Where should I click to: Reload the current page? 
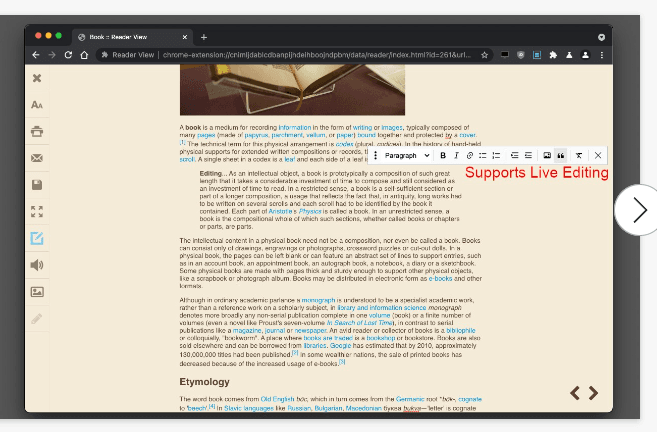pyautogui.click(x=68, y=55)
